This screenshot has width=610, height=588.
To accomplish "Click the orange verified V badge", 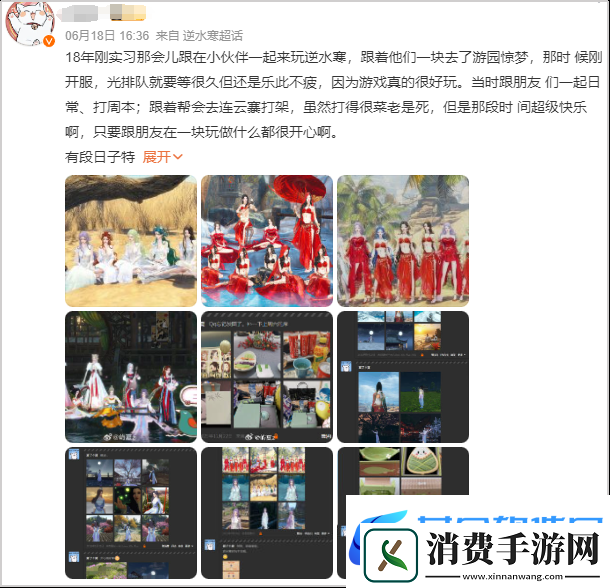I will (49, 41).
